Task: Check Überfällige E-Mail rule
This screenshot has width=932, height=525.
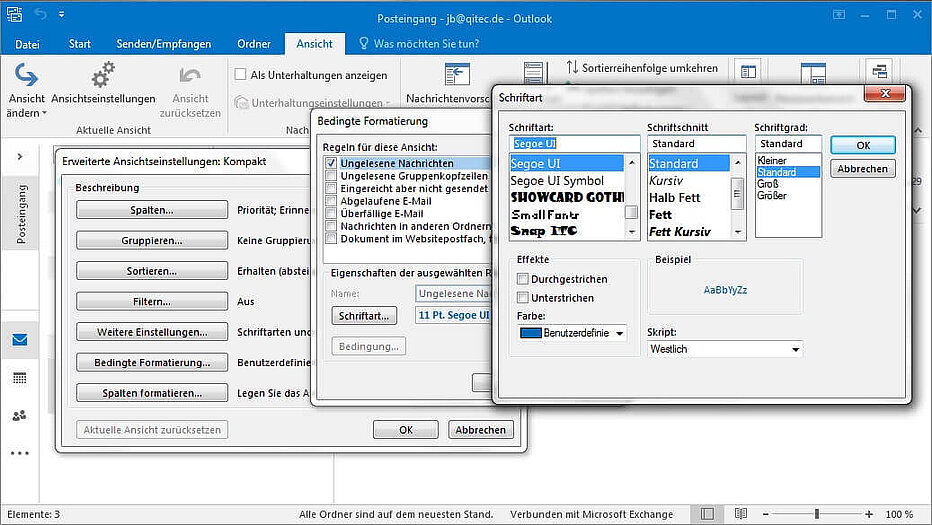Action: coord(331,213)
